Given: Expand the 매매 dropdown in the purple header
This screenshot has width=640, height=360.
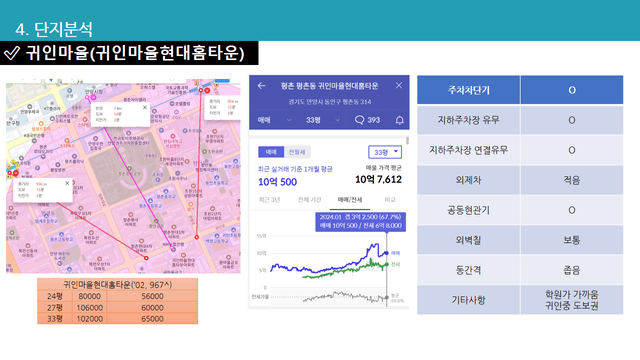Looking at the screenshot, I should click(x=274, y=120).
